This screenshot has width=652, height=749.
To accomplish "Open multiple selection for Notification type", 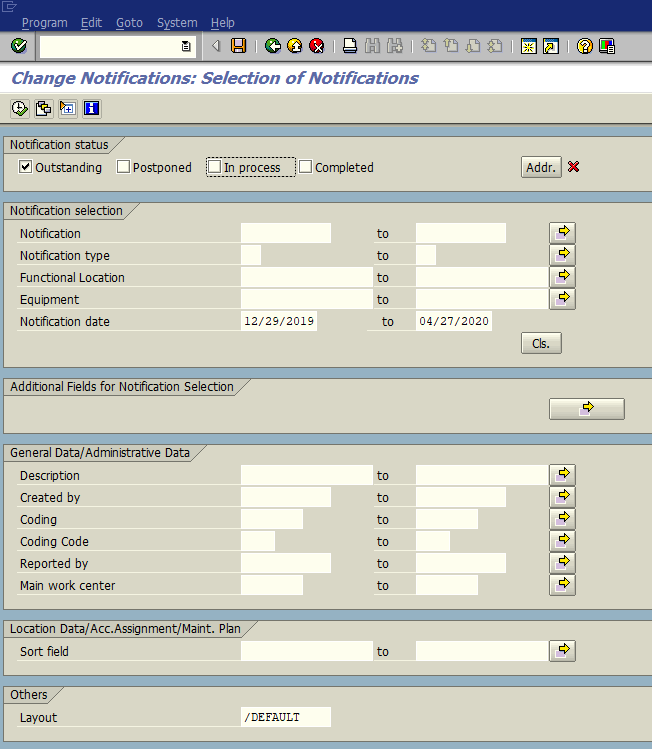I will [562, 255].
